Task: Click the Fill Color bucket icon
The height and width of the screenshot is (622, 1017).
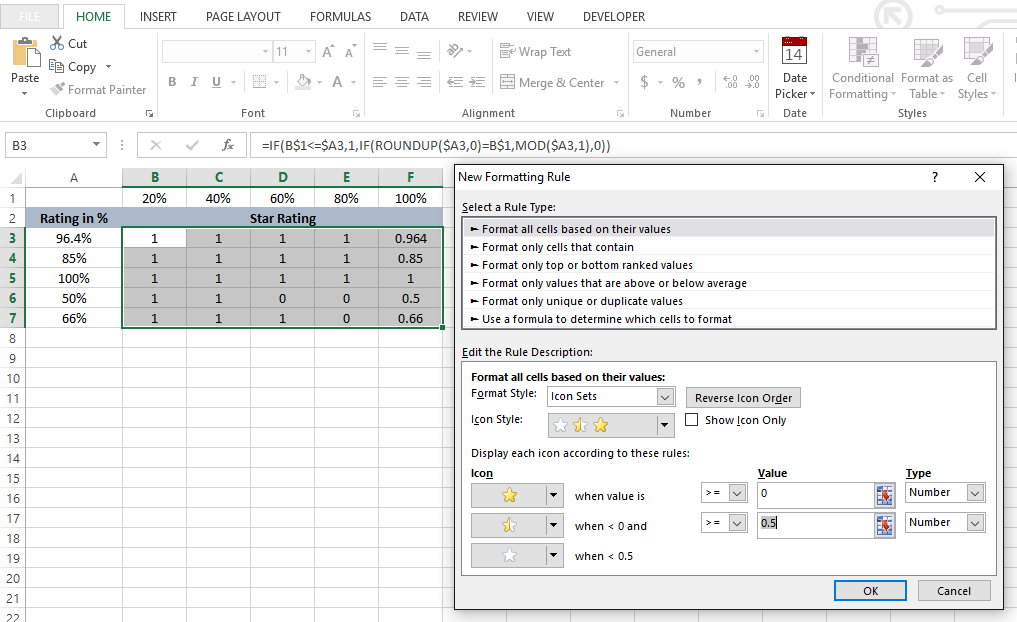Action: tap(303, 82)
